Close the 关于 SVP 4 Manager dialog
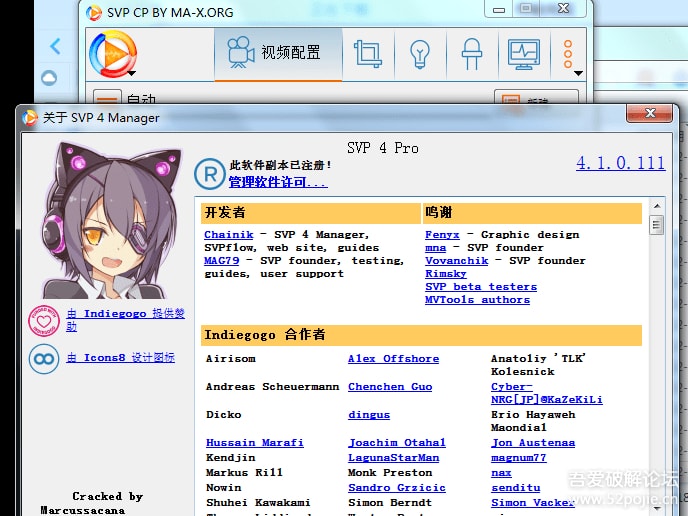The width and height of the screenshot is (688, 516). 649,114
